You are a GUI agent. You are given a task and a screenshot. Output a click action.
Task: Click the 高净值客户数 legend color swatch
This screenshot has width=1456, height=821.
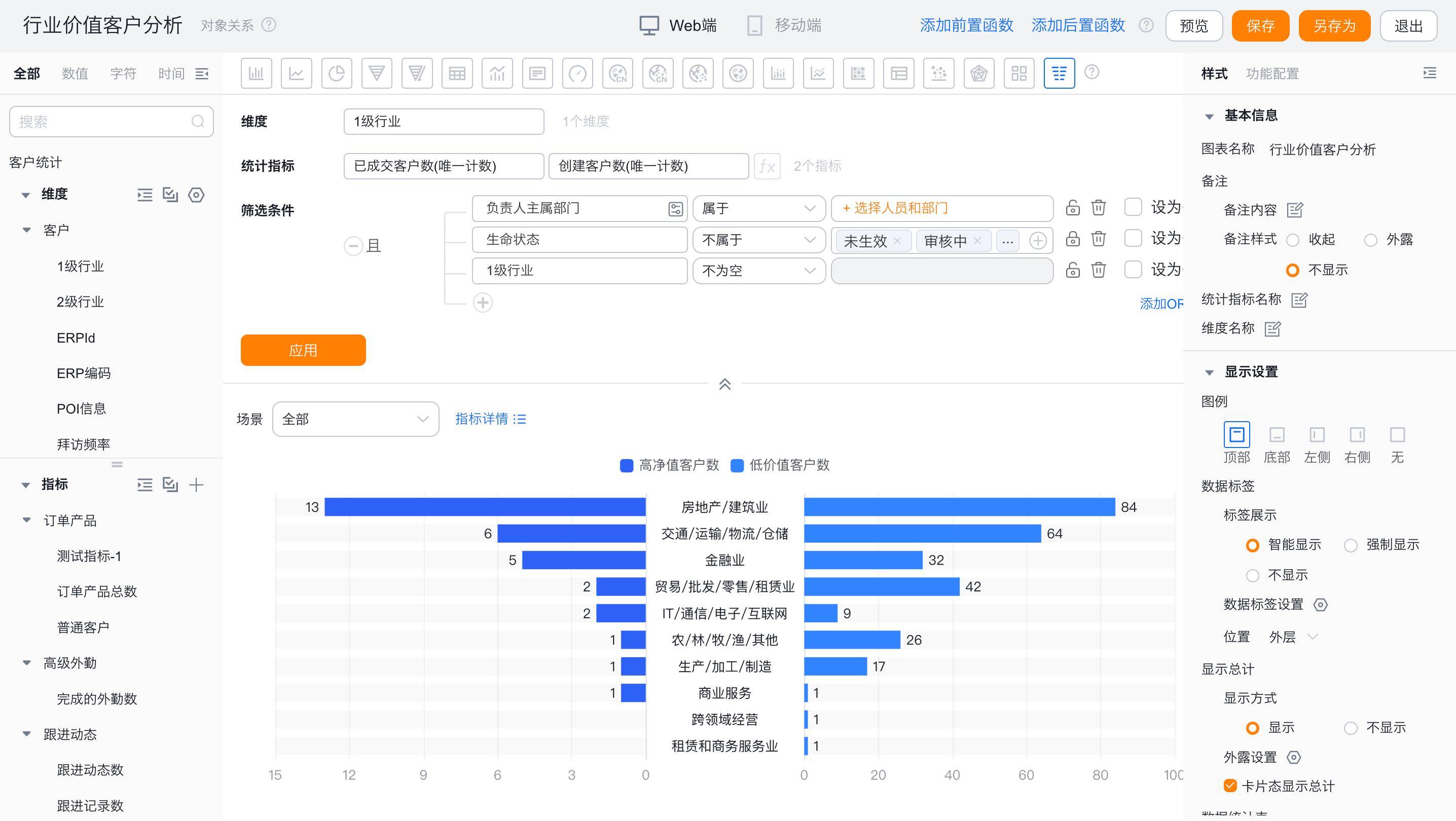coord(626,466)
